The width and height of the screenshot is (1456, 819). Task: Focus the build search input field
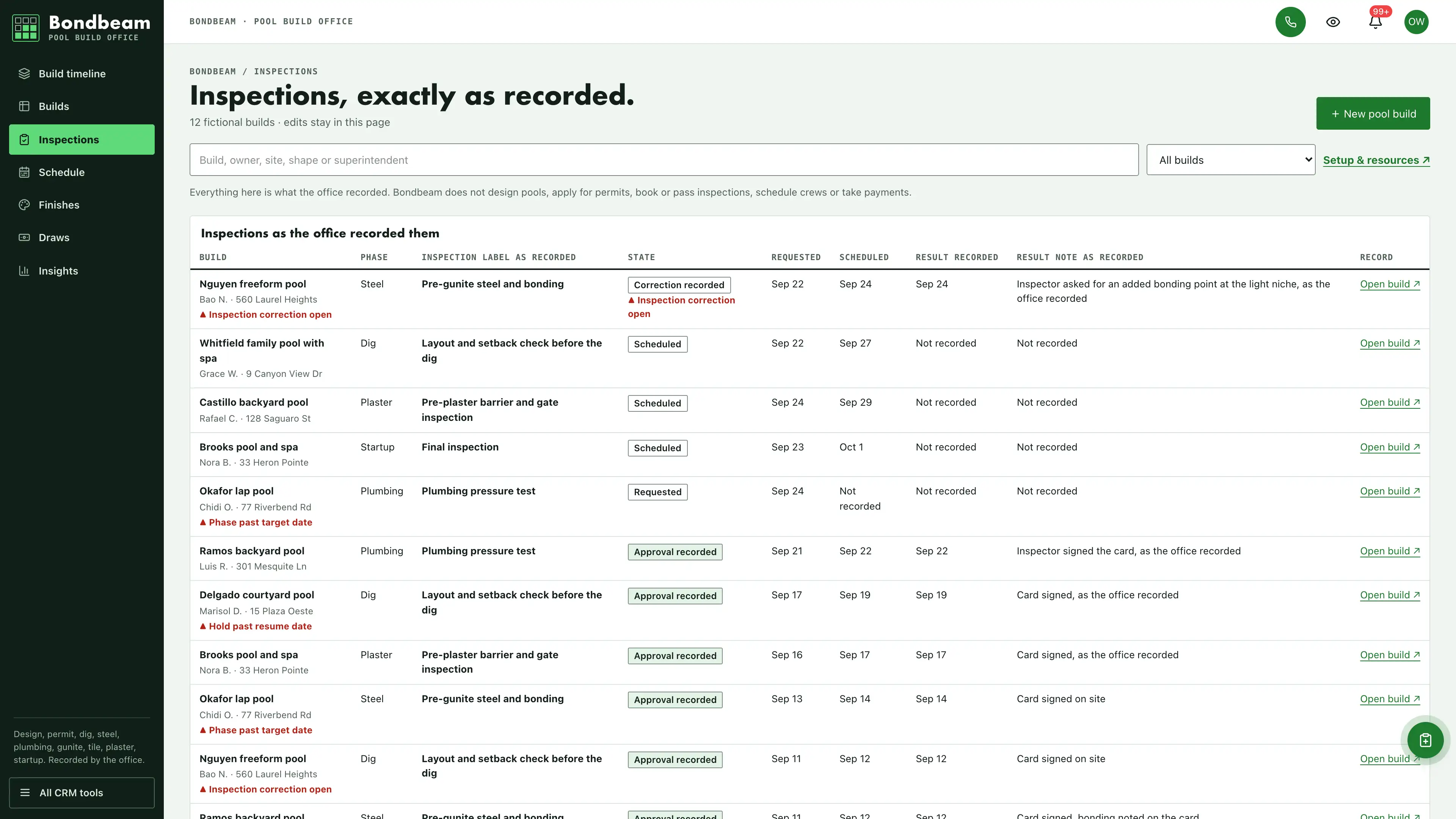(x=664, y=160)
